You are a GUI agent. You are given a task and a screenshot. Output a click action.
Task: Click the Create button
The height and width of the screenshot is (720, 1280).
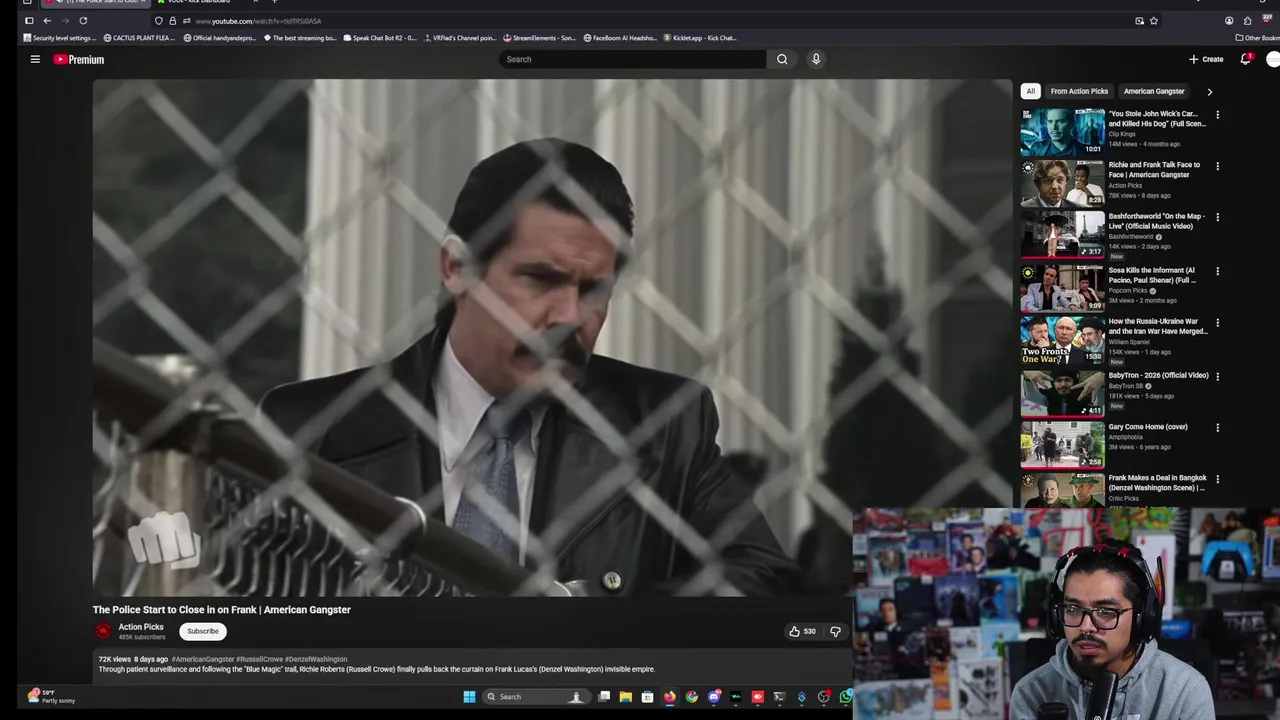(x=1206, y=59)
